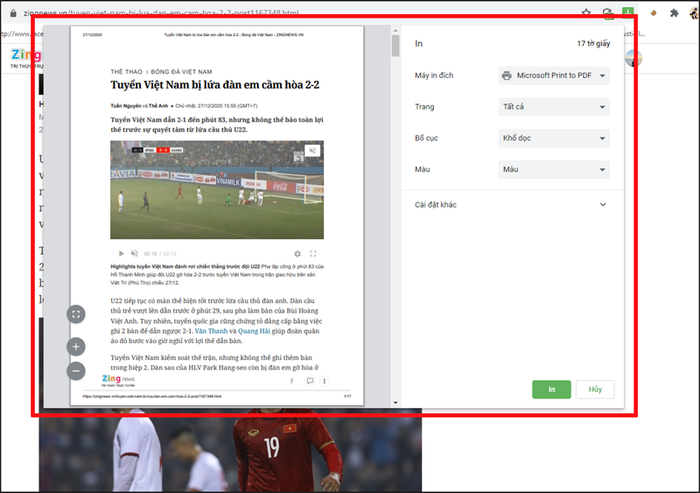Viewport: 700px width, 493px height.
Task: Click the Zing logo on the webpage behind
Action: [26, 55]
